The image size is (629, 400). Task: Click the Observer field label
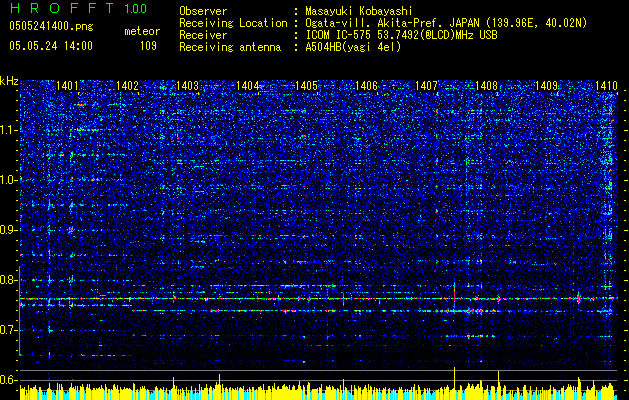click(203, 11)
